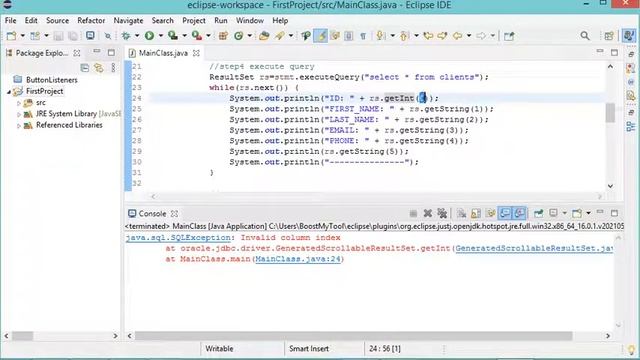This screenshot has width=640, height=360.
Task: Click the Next Annotation icon
Action: coord(380,36)
